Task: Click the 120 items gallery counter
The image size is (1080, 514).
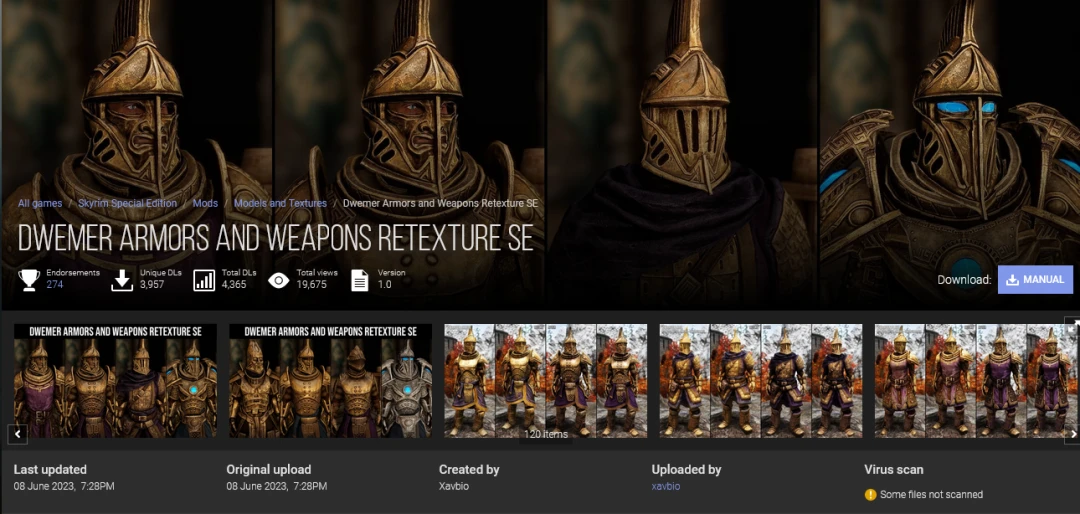Action: click(545, 434)
